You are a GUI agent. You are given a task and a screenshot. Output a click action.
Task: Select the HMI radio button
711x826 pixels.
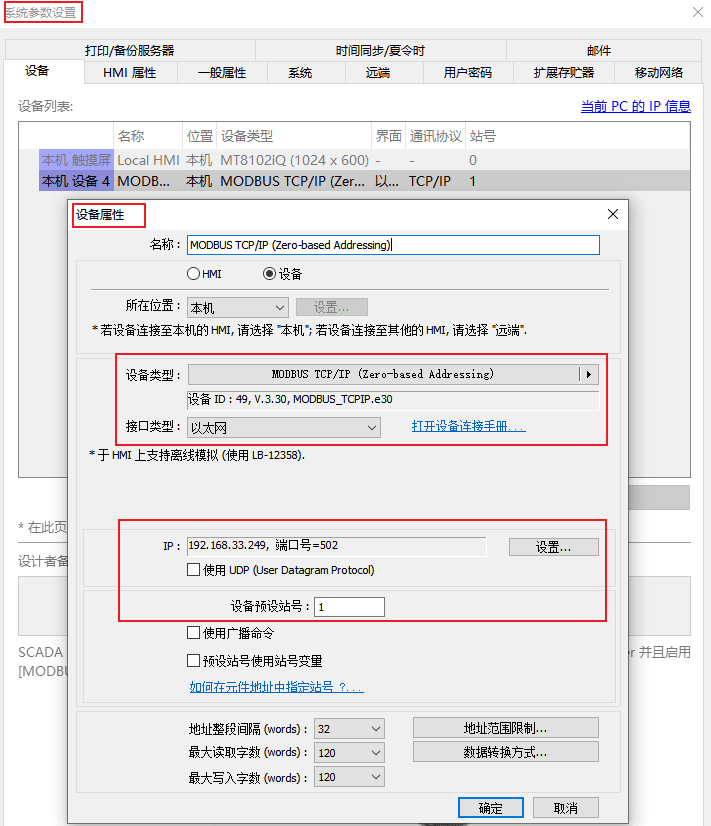tap(194, 274)
